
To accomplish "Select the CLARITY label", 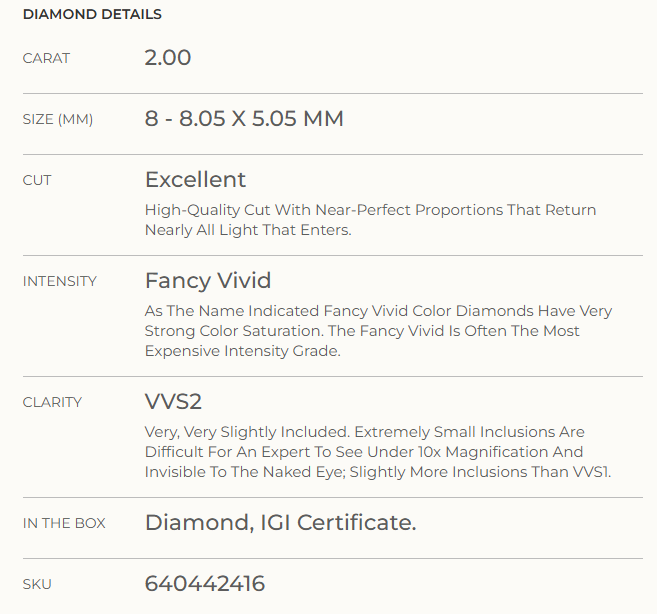I will 52,402.
